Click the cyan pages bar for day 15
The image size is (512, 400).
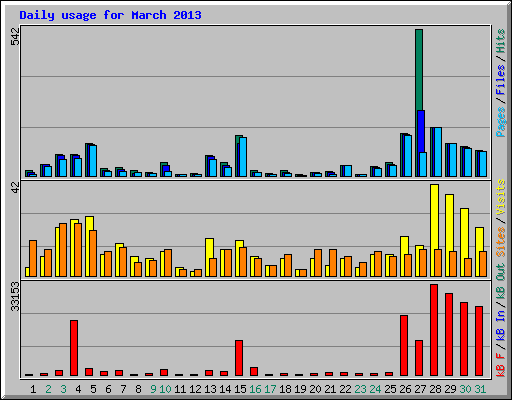[243, 157]
